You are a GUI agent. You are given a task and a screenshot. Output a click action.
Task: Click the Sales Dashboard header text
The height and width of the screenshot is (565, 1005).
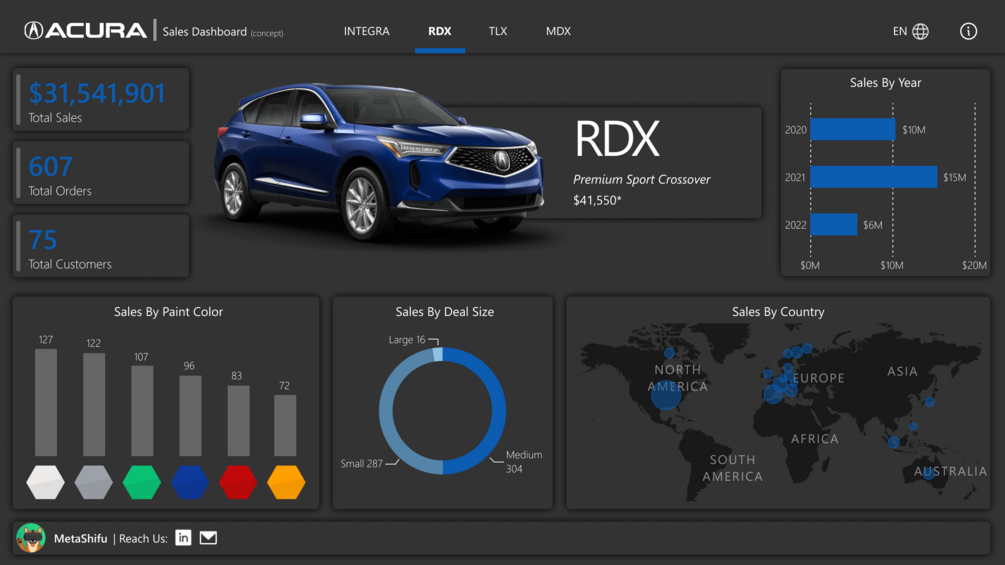coord(204,31)
